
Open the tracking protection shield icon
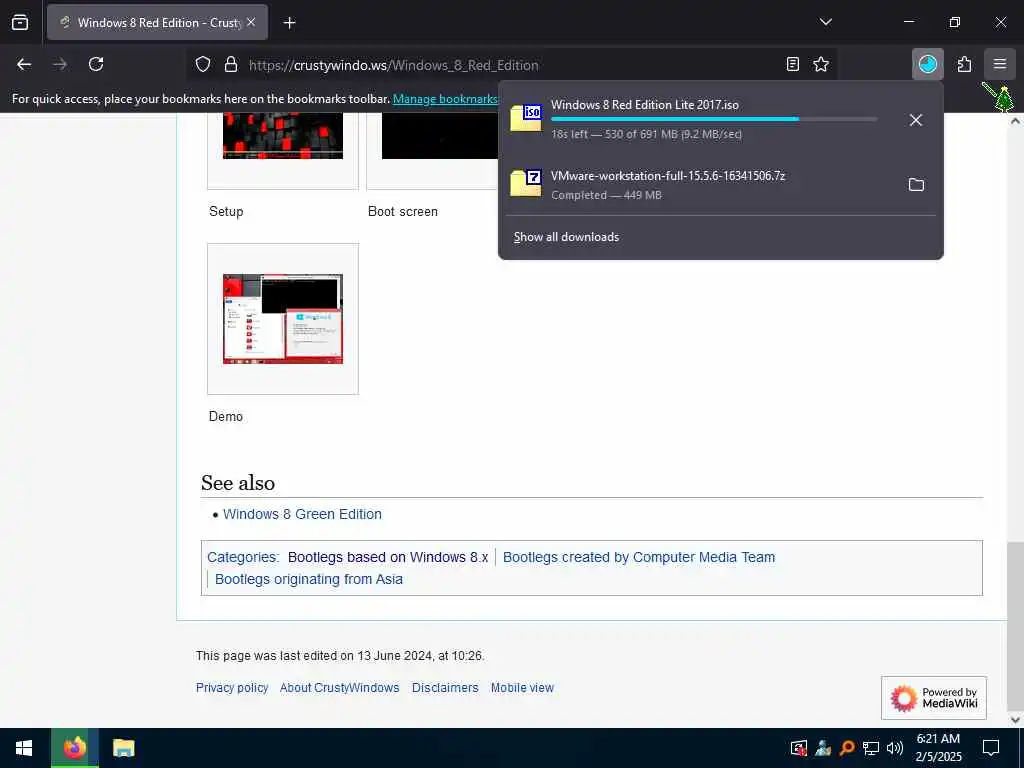point(203,65)
